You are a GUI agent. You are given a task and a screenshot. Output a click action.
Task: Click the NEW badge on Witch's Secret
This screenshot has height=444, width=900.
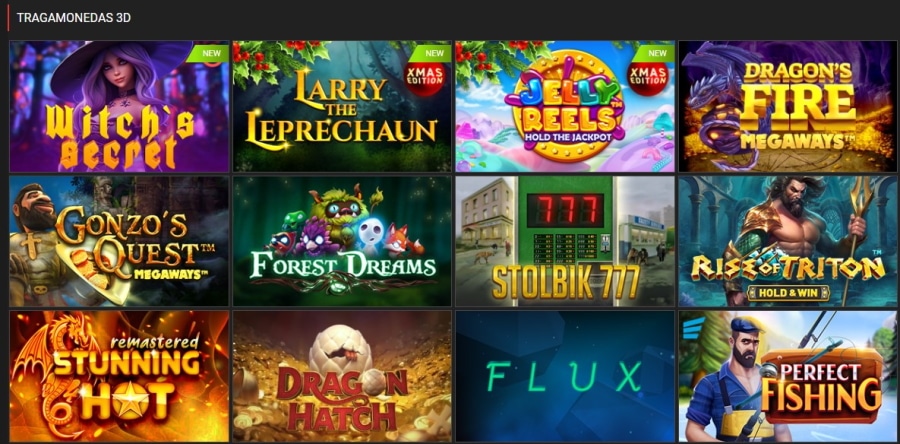(210, 53)
